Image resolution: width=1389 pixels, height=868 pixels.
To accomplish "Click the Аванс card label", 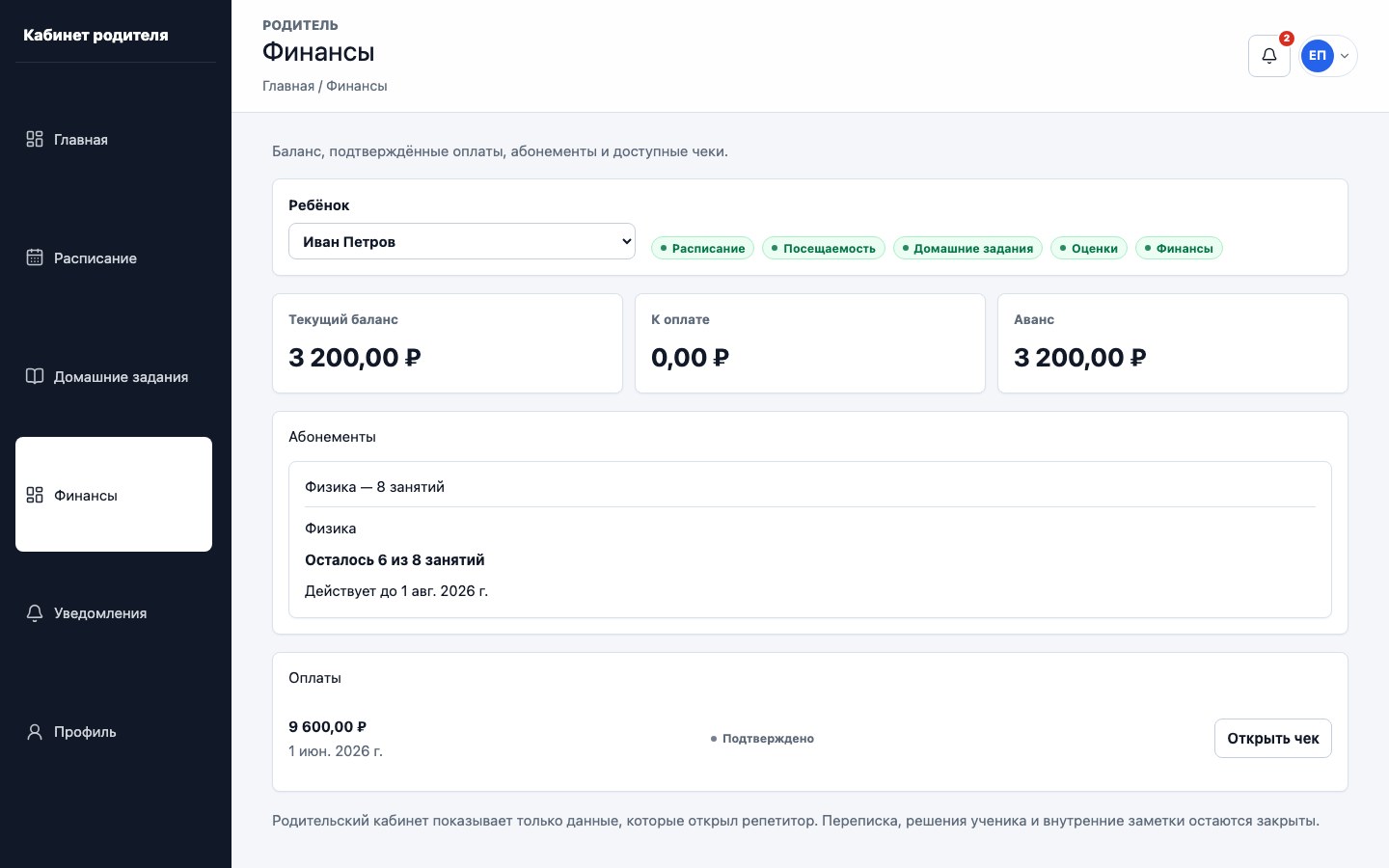I will click(1034, 319).
